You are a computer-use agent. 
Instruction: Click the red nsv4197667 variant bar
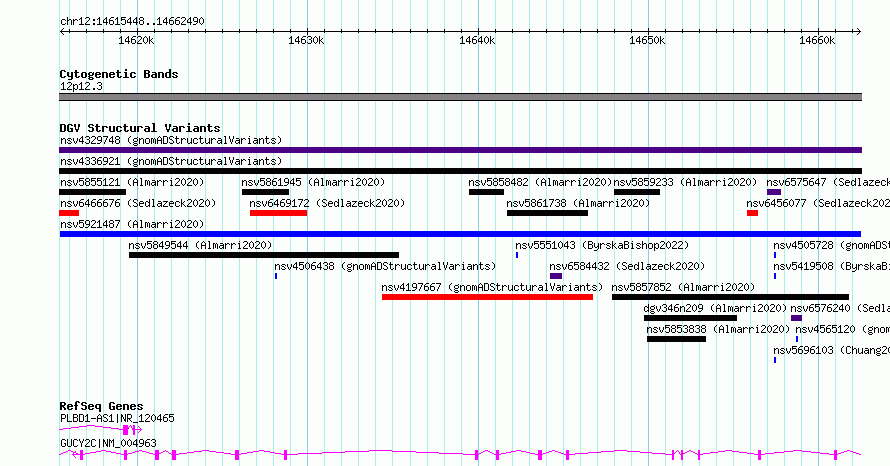[488, 297]
